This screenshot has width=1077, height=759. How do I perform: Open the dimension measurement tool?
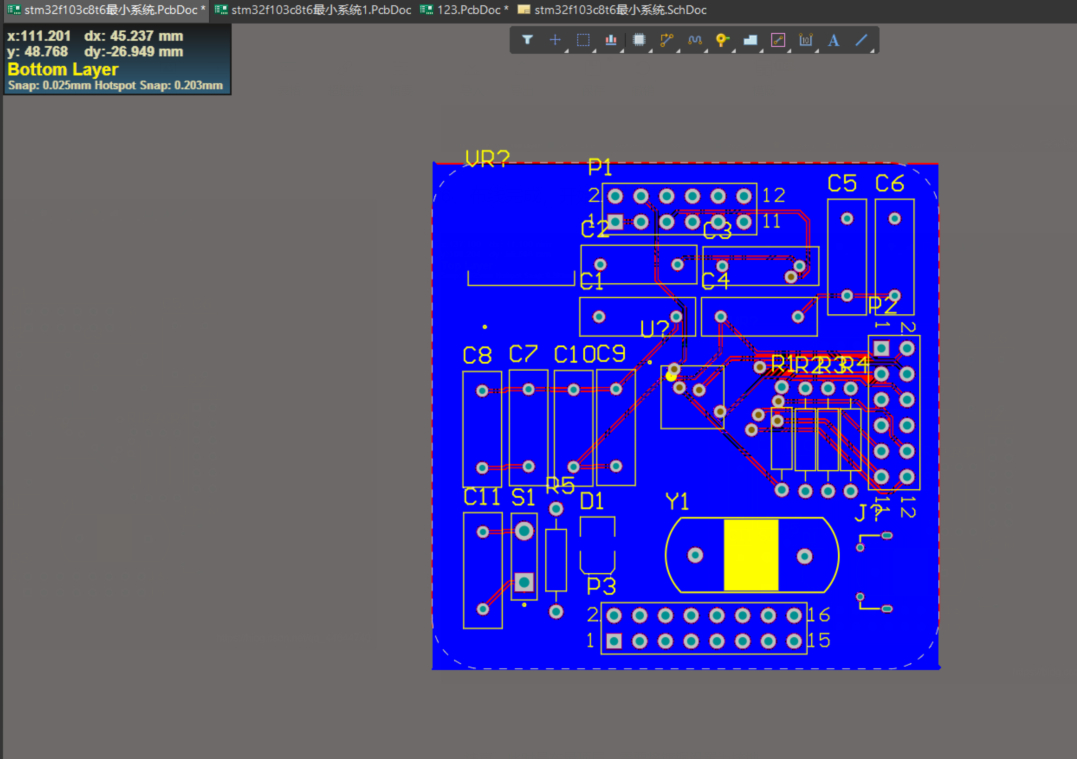(x=805, y=40)
